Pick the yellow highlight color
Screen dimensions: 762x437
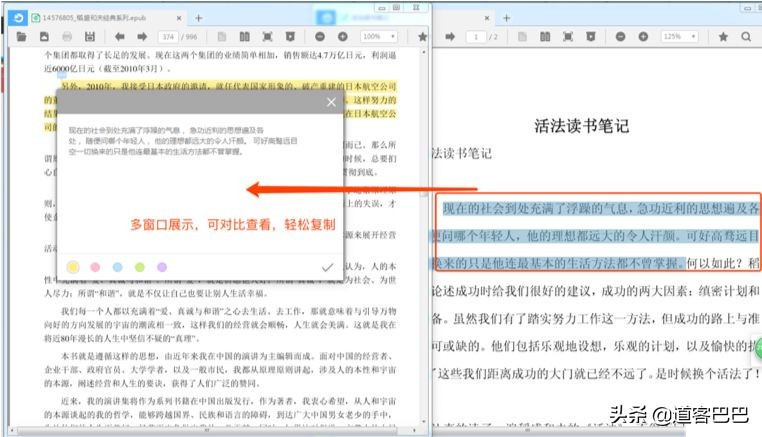pos(73,267)
